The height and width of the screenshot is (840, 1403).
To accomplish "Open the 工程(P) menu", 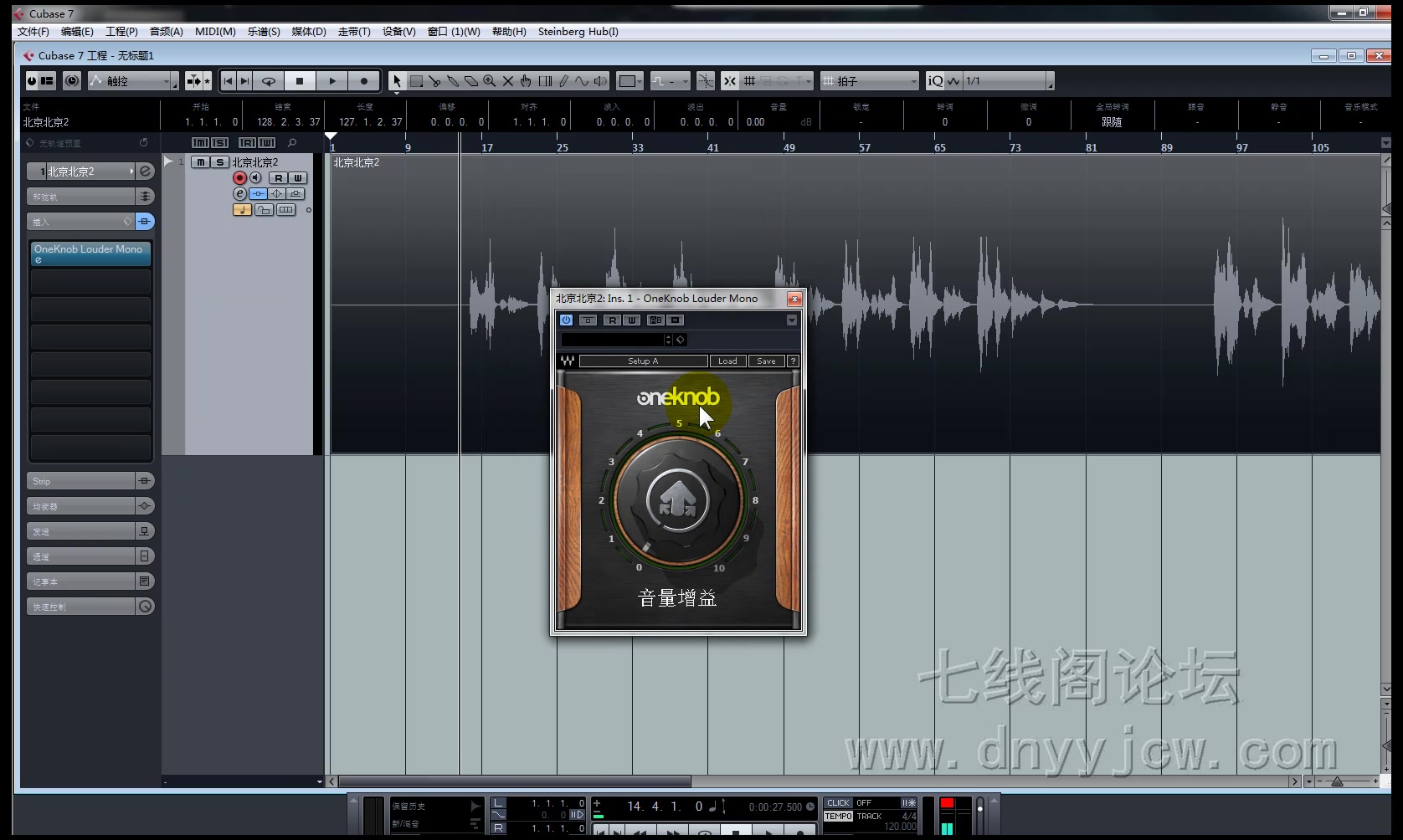I will click(121, 32).
